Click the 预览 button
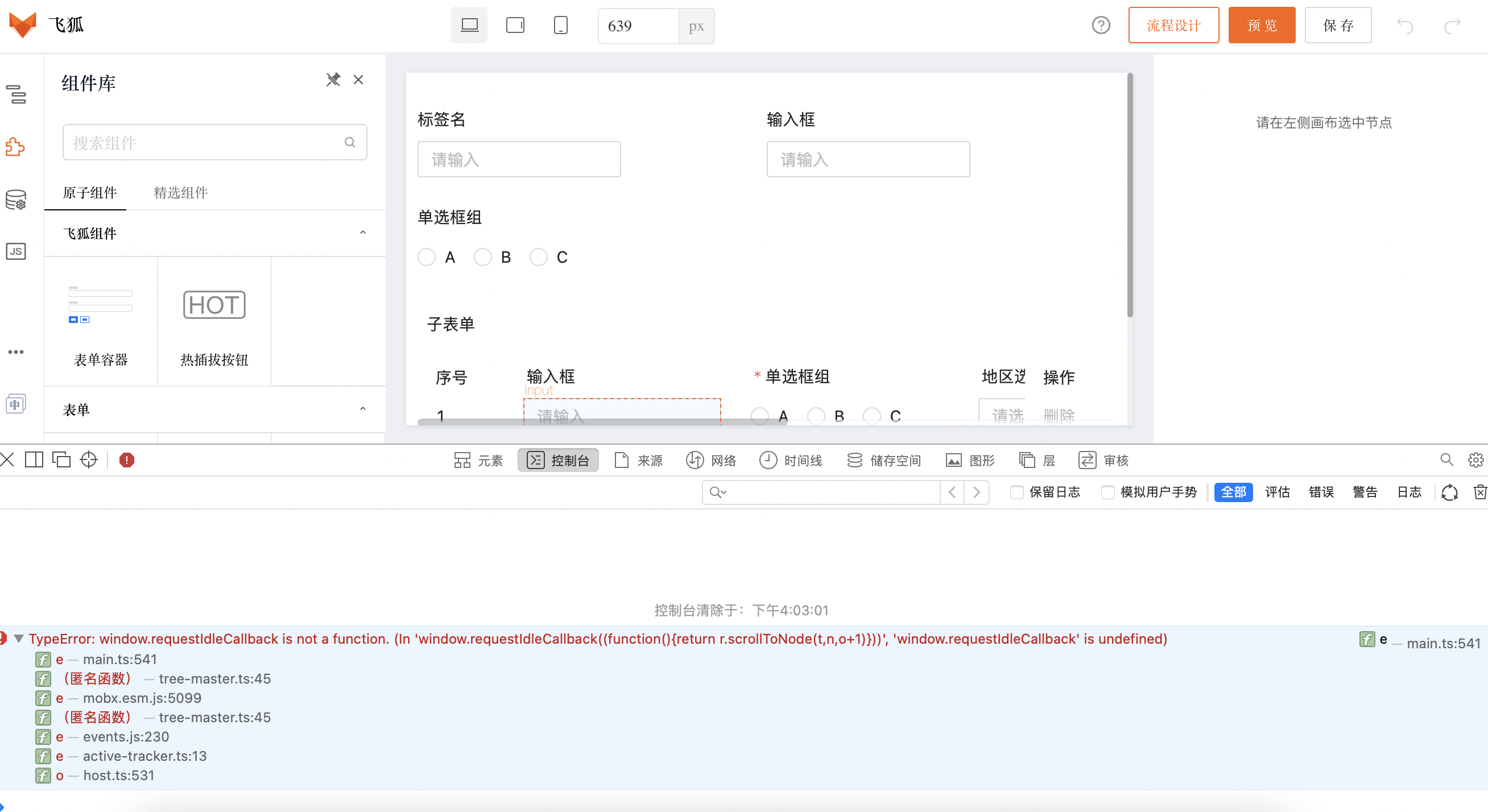The width and height of the screenshot is (1488, 812). 1262,25
